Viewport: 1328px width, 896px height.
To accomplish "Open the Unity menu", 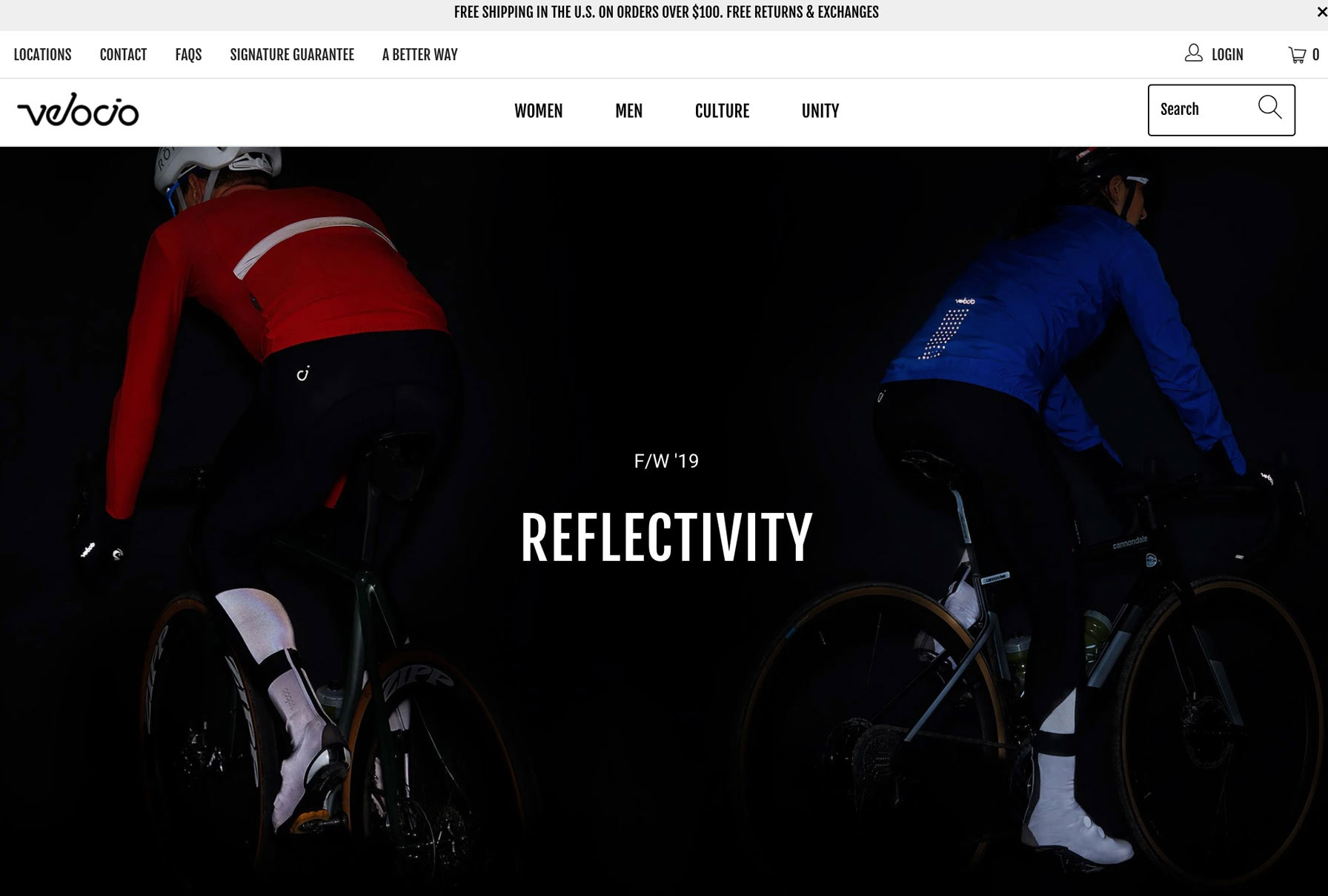I will [x=820, y=110].
